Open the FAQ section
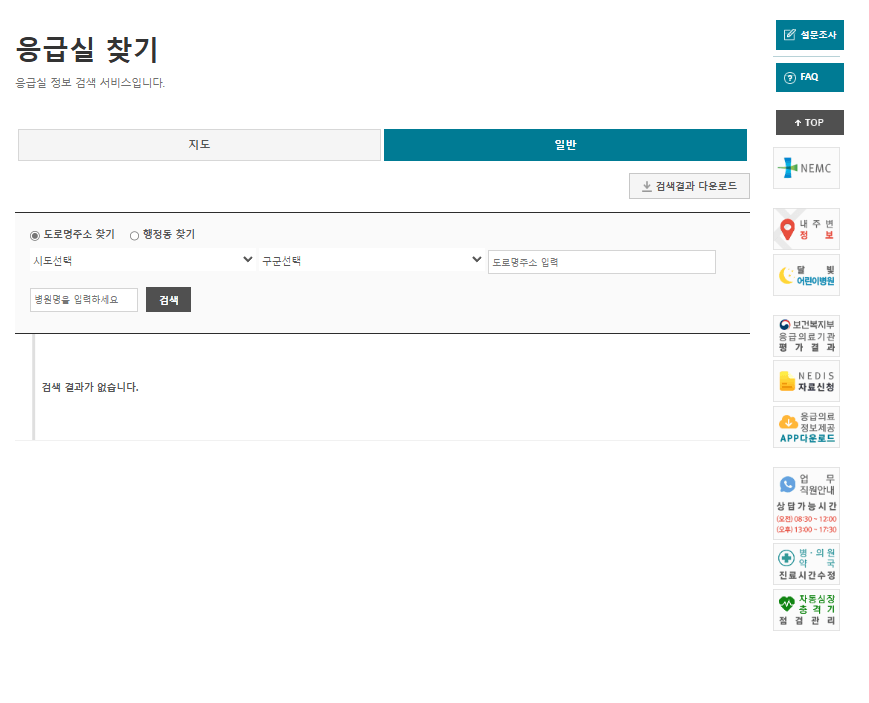 (x=808, y=77)
